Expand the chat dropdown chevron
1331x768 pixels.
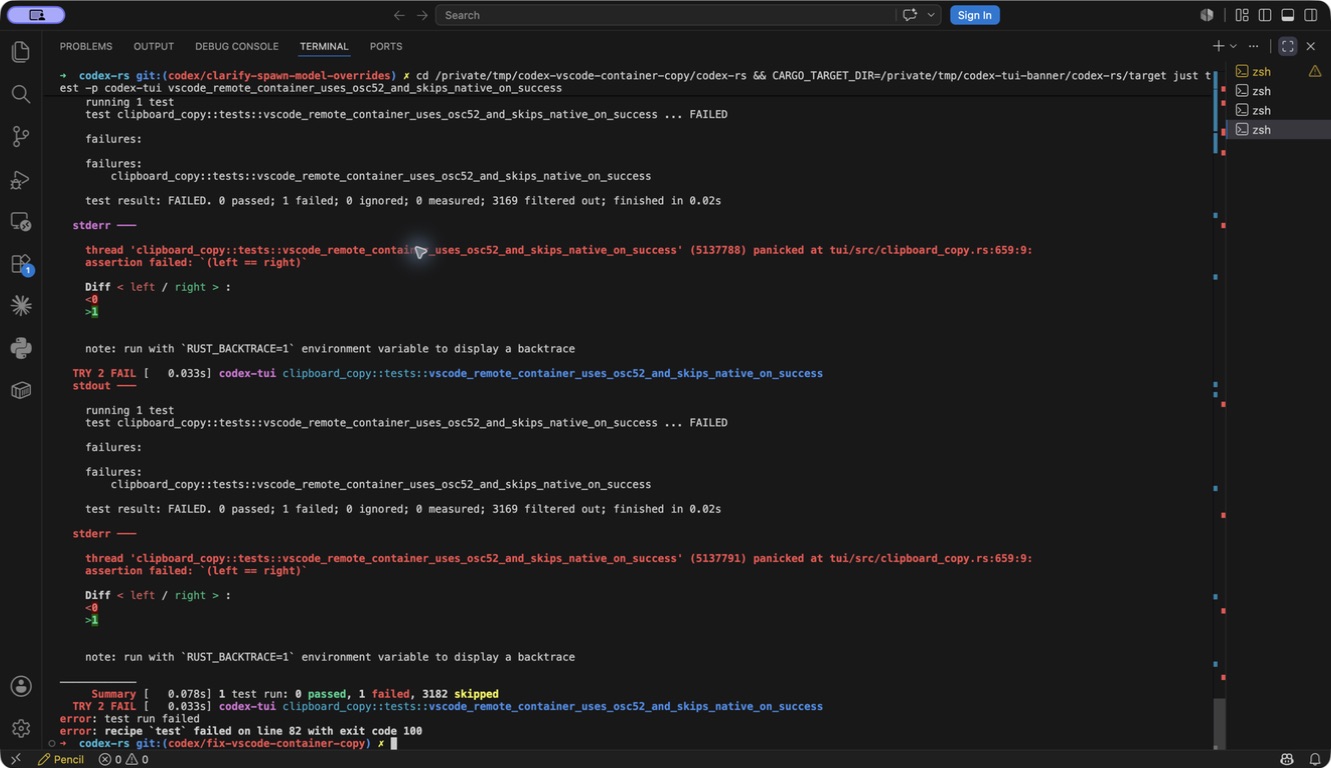931,15
